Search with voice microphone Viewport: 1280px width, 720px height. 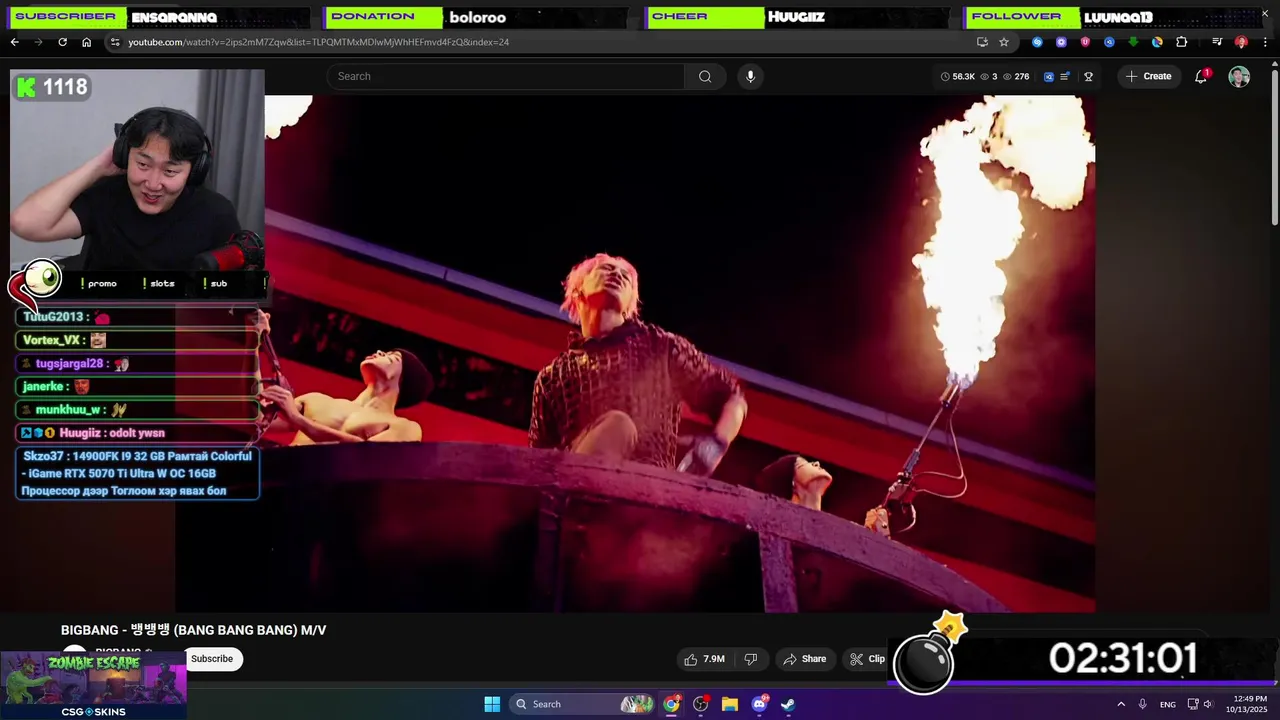pos(750,76)
